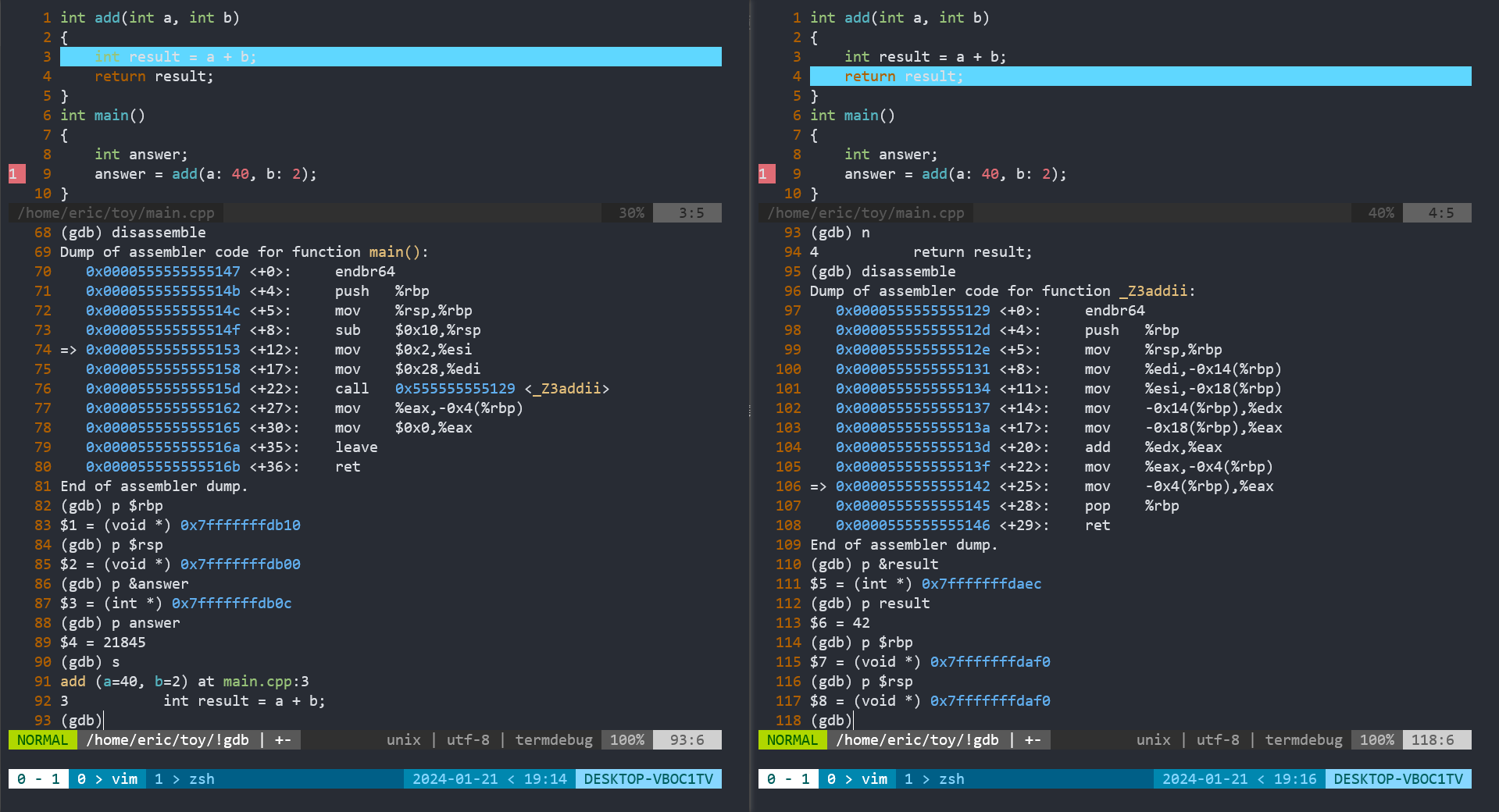Click the '$3 = (int *) 0x7fffffffdb0c' output

pos(176,604)
